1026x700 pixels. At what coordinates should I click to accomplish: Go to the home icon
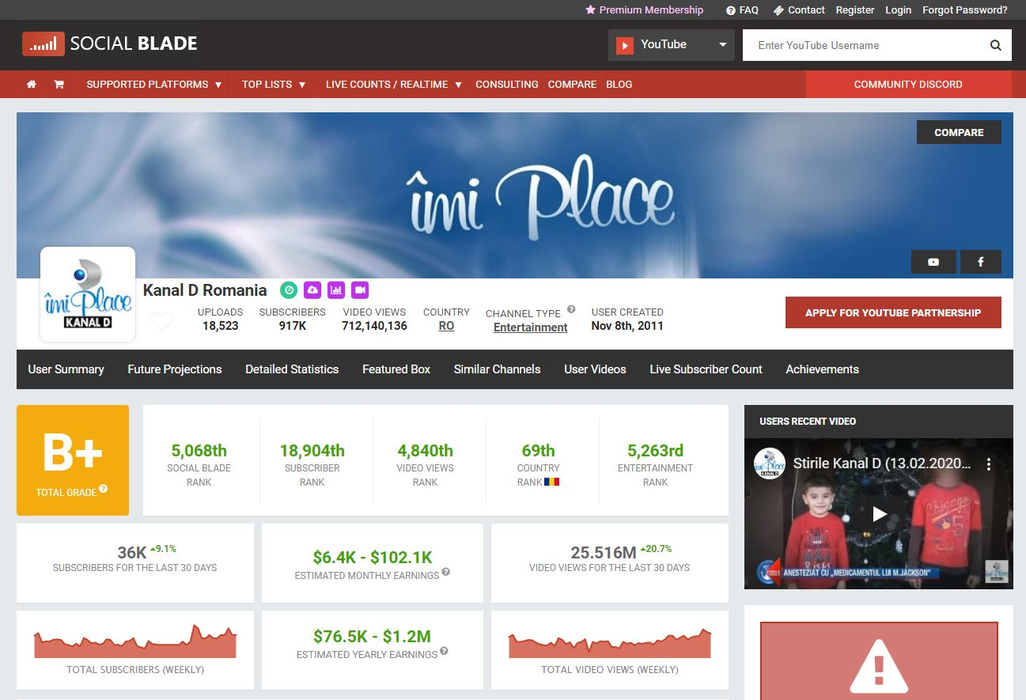31,84
